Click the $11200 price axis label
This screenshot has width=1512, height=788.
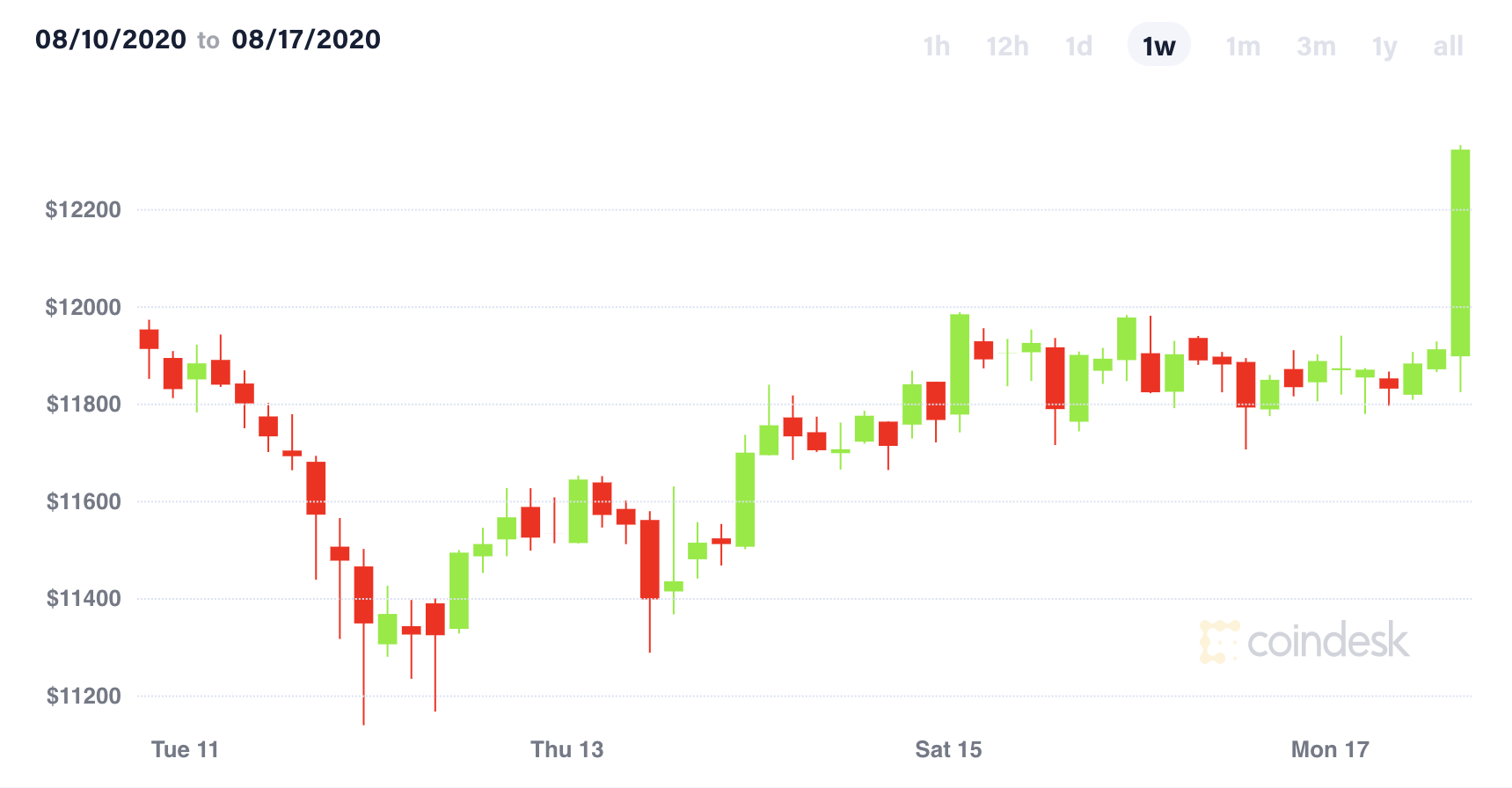[x=84, y=696]
